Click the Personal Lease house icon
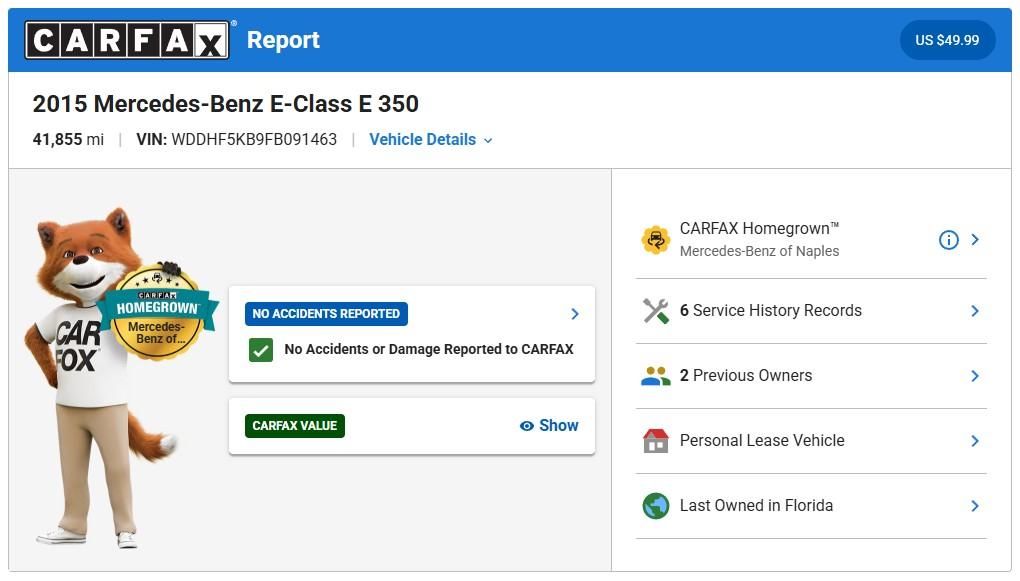This screenshot has width=1020, height=581. (655, 440)
